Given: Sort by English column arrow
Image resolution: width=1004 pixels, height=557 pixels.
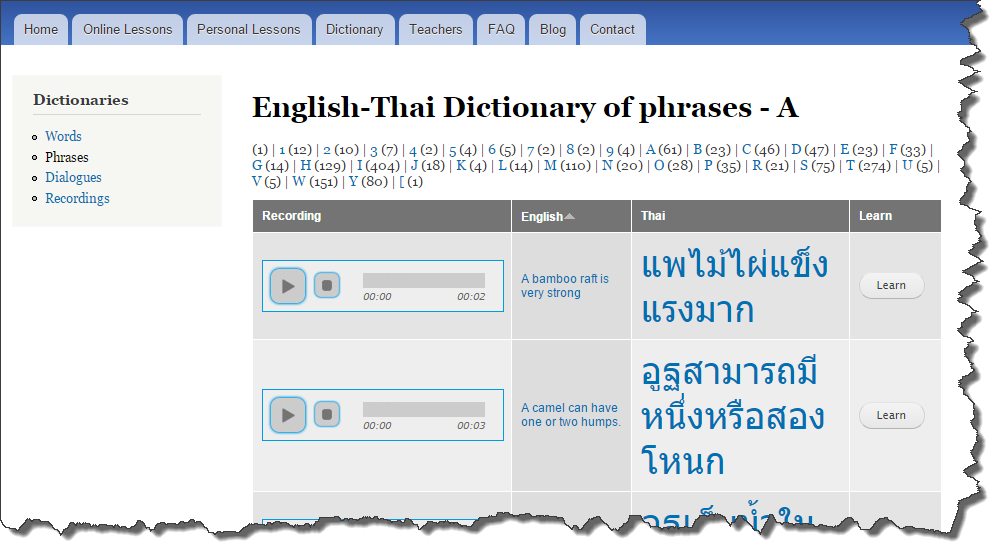Looking at the screenshot, I should (570, 216).
